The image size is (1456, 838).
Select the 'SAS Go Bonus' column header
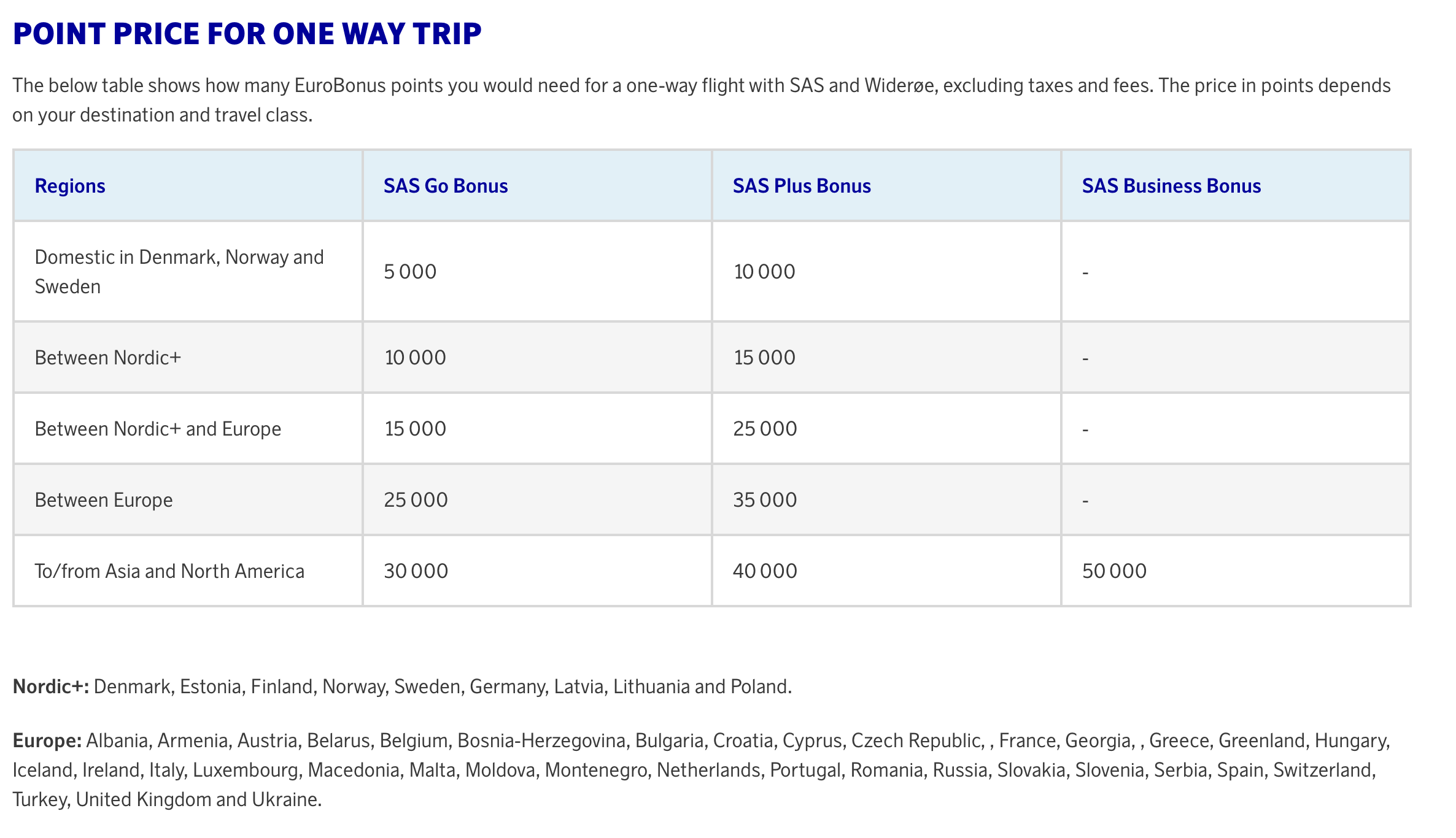point(446,186)
